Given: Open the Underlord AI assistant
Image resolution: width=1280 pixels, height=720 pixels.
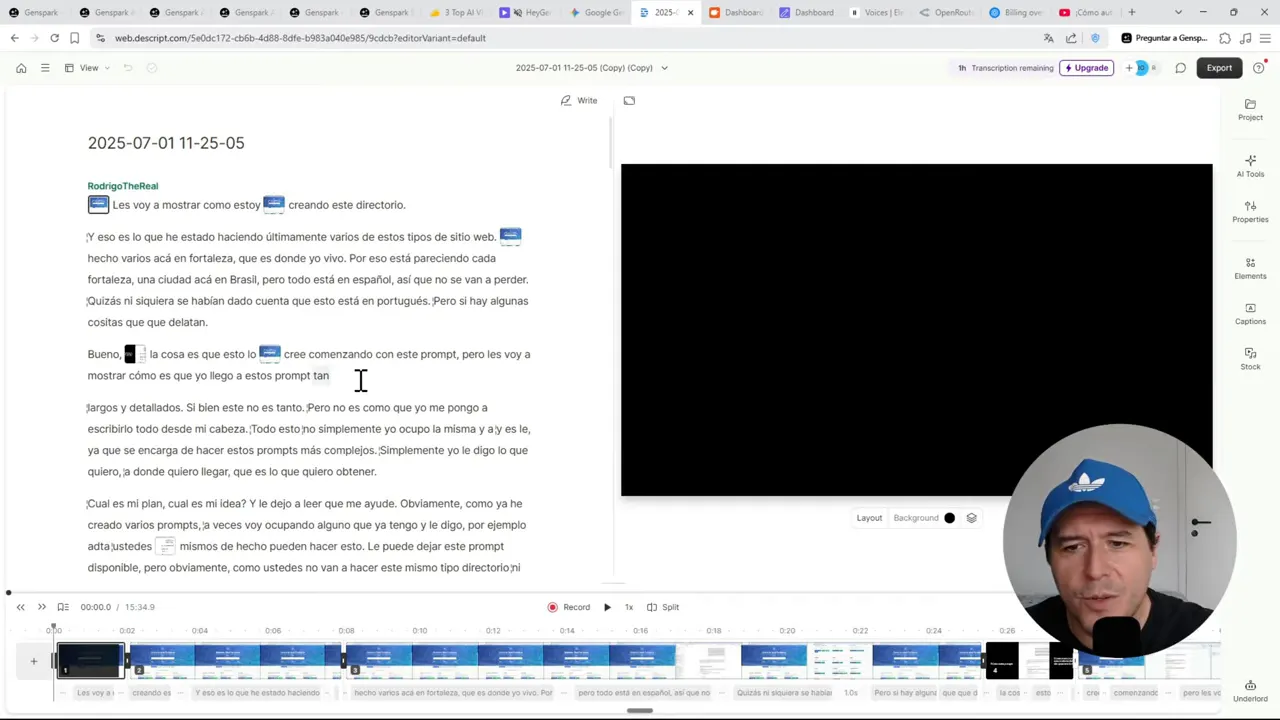Looking at the screenshot, I should 1250,692.
